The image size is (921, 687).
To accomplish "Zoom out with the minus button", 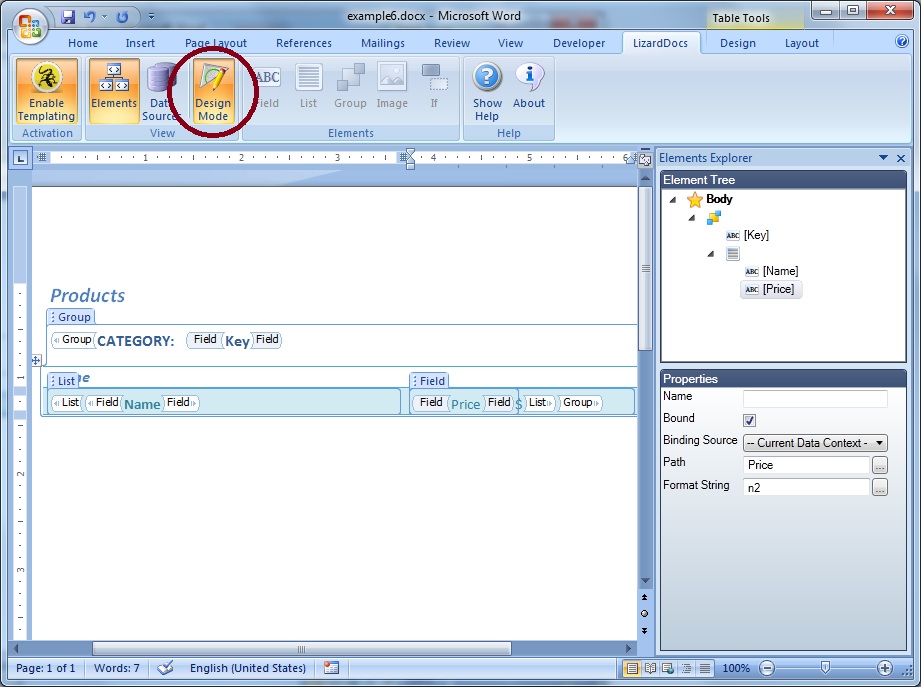I will (767, 668).
